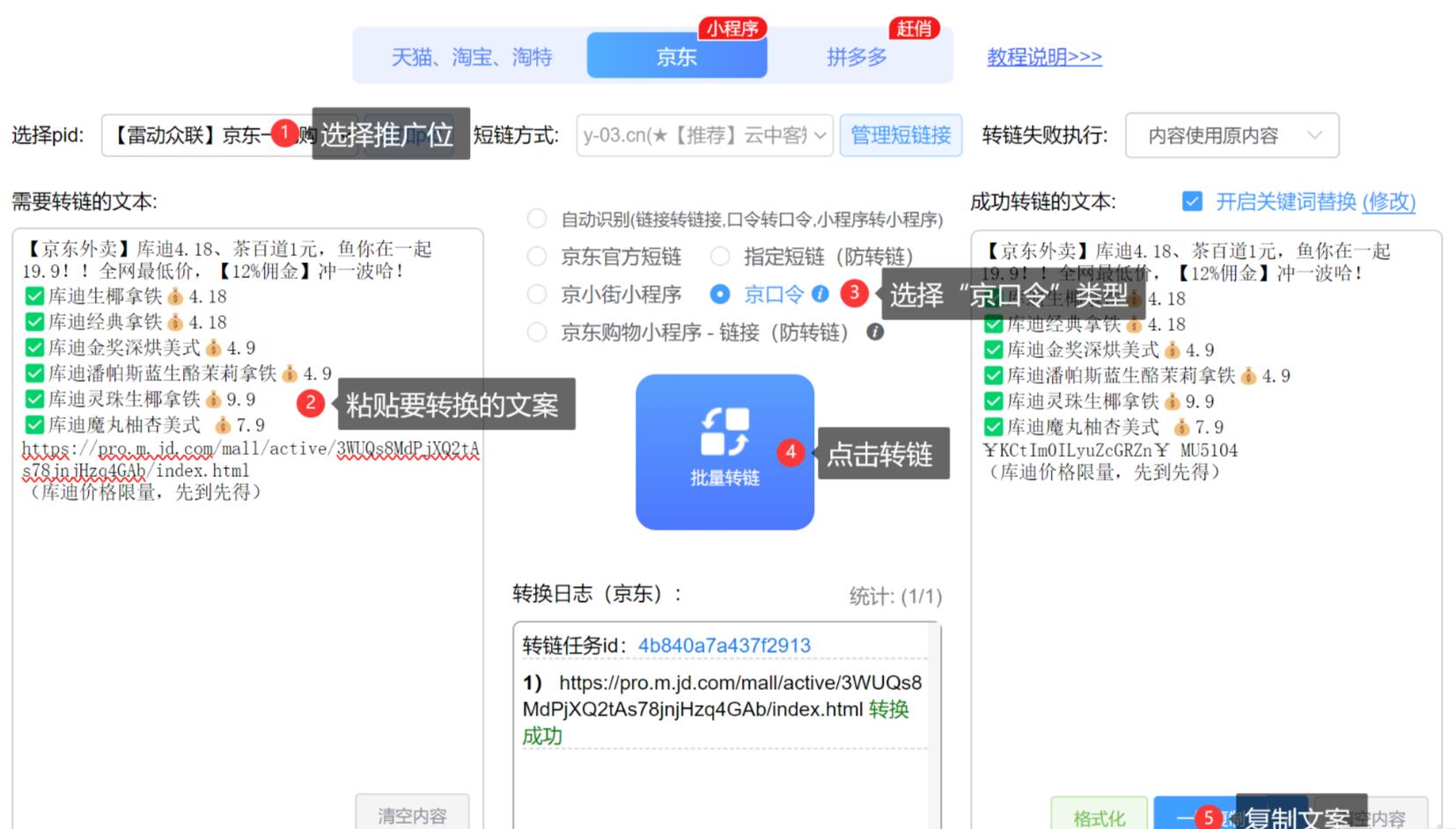Viewport: 1456px width, 829px height.
Task: Select the 指定短链（防转链） radio option
Action: click(x=720, y=257)
